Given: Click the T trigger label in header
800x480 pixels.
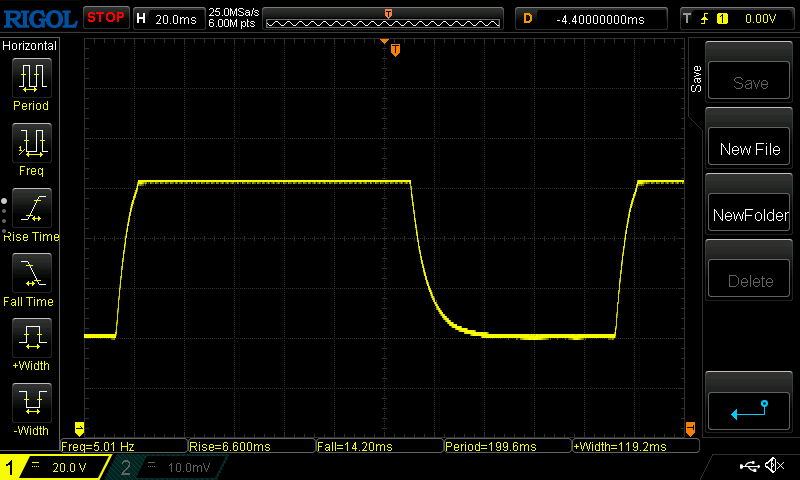Looking at the screenshot, I should point(687,19).
